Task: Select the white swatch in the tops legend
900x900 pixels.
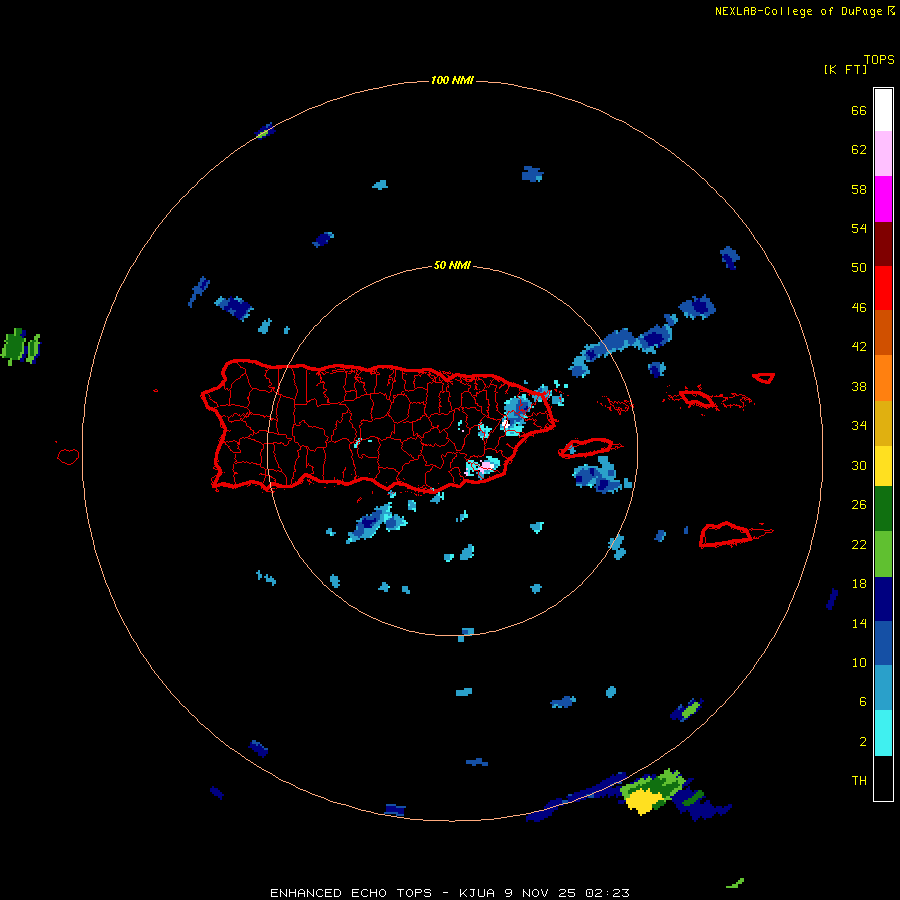Action: (x=883, y=110)
